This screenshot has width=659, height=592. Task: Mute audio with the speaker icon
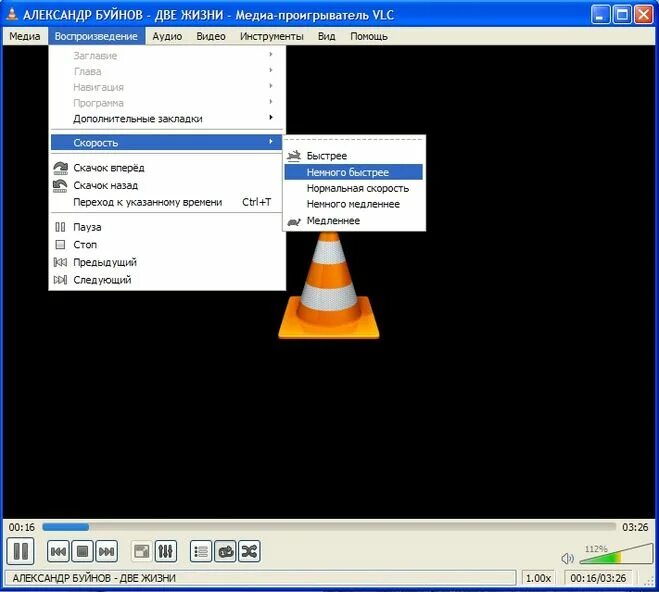[567, 558]
